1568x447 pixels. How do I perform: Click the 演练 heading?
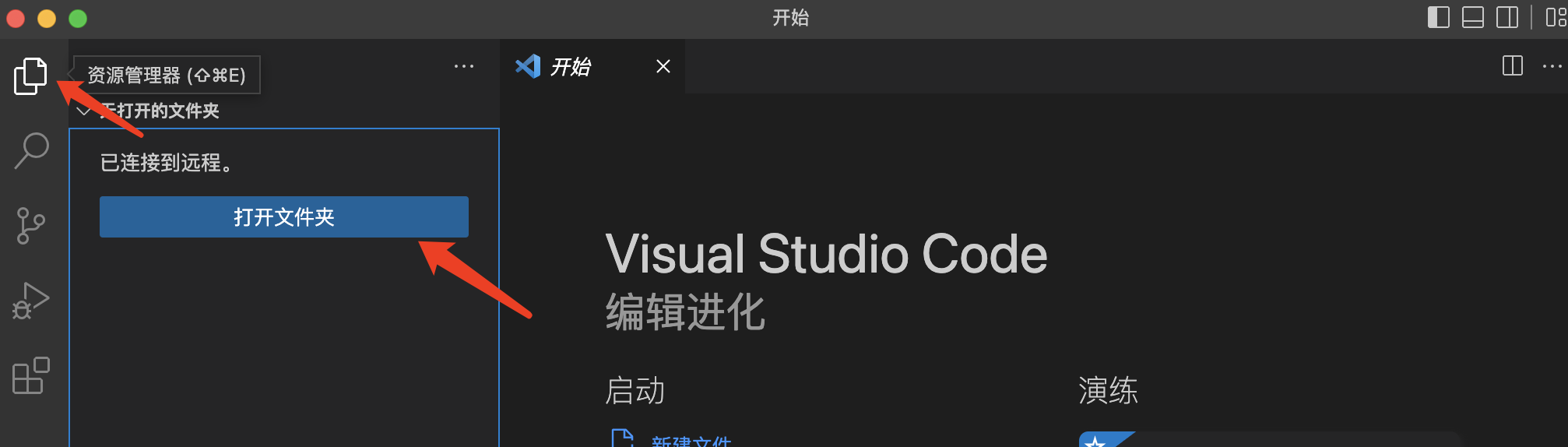point(1108,390)
